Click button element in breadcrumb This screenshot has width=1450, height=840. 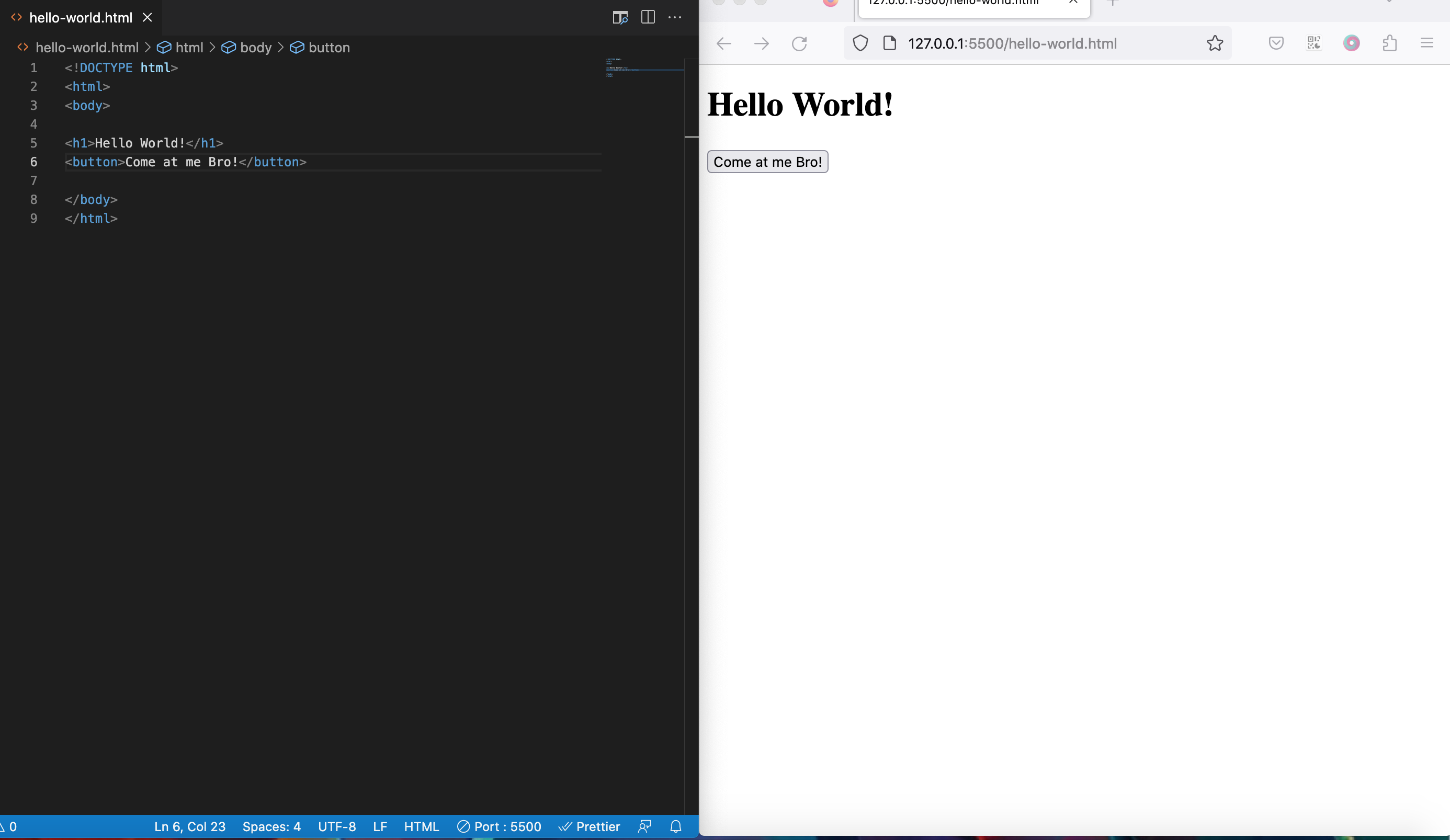click(x=329, y=47)
